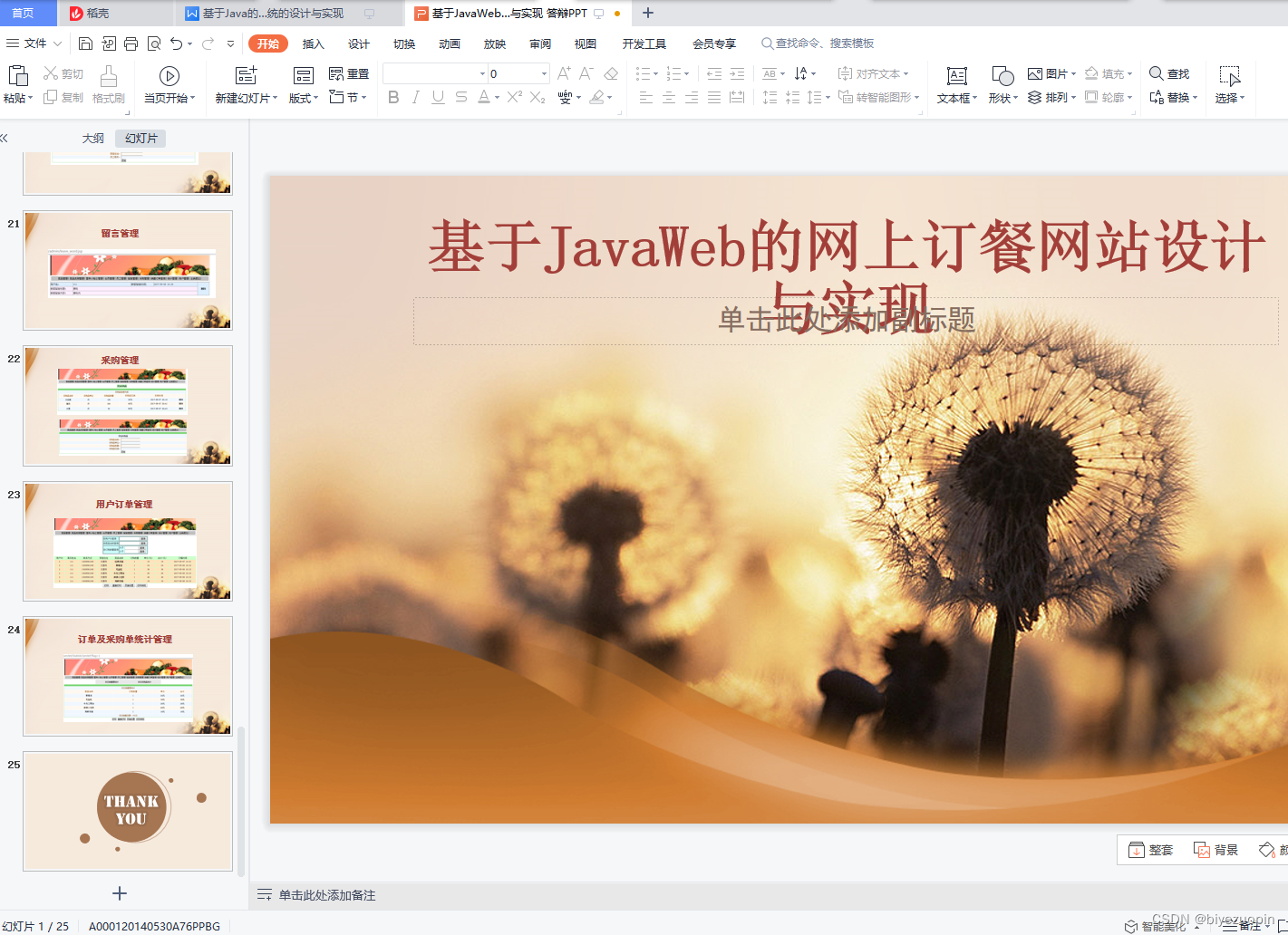Screen dimensions: 1288x935
Task: Click the Undo arrow icon
Action: pyautogui.click(x=177, y=43)
